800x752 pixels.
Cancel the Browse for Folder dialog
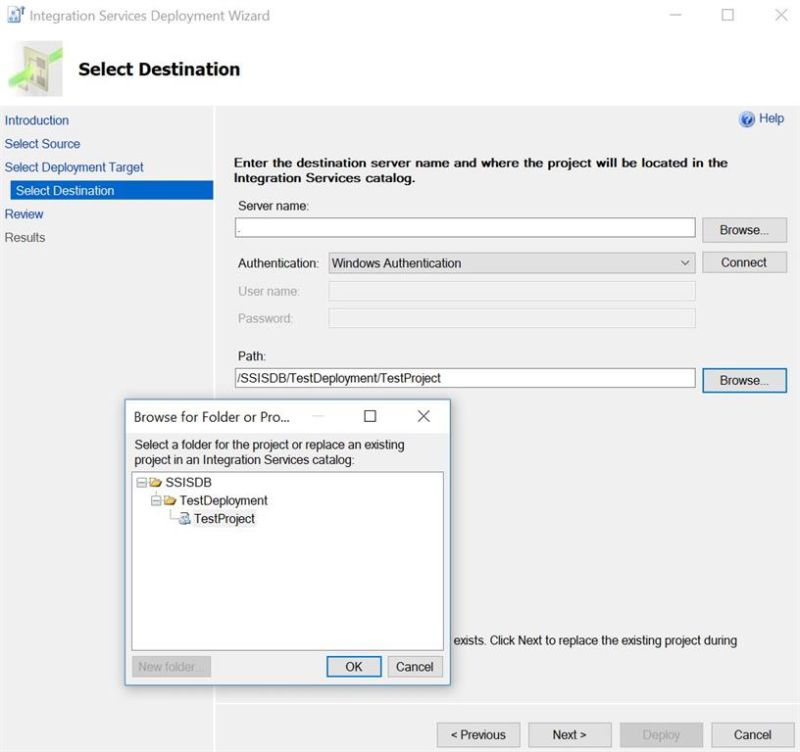(415, 667)
